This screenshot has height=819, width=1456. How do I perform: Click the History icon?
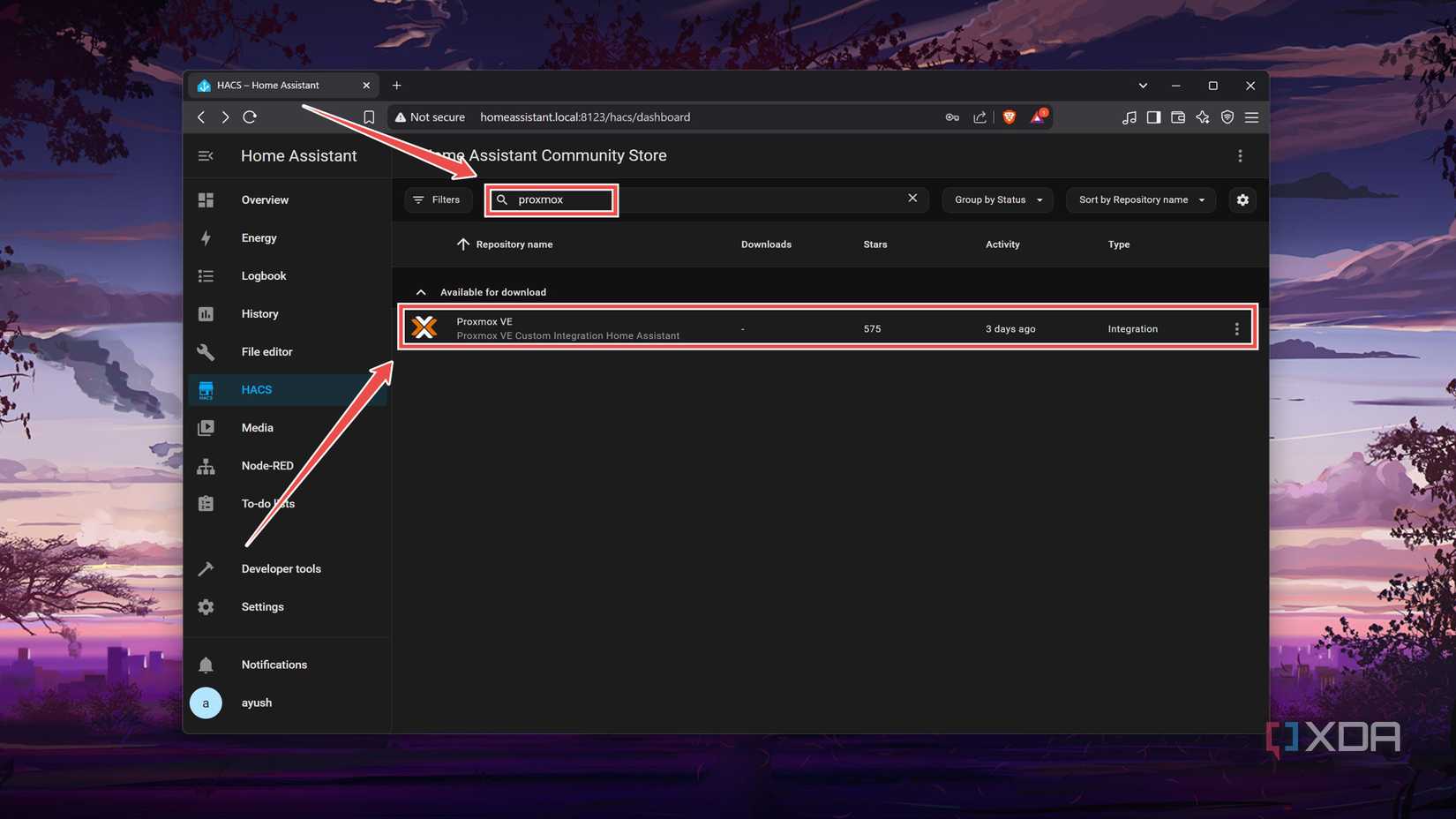point(206,313)
